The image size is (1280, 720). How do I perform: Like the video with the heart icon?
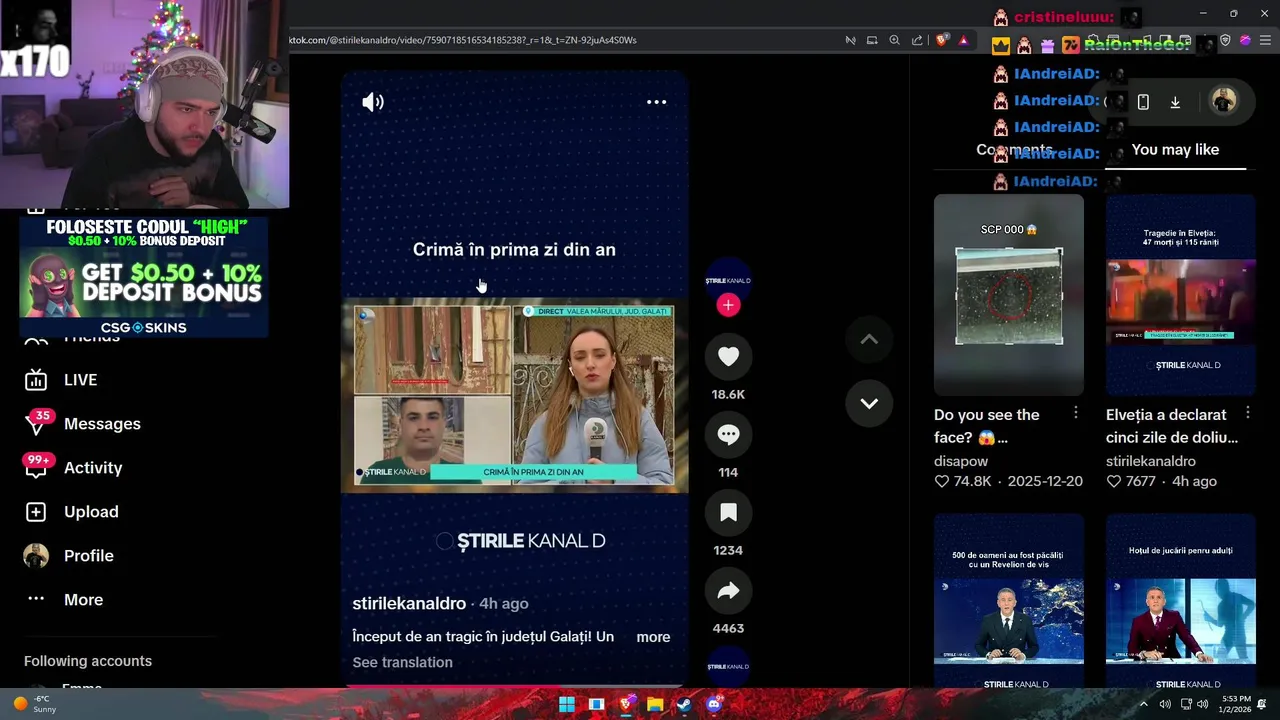pyautogui.click(x=728, y=357)
